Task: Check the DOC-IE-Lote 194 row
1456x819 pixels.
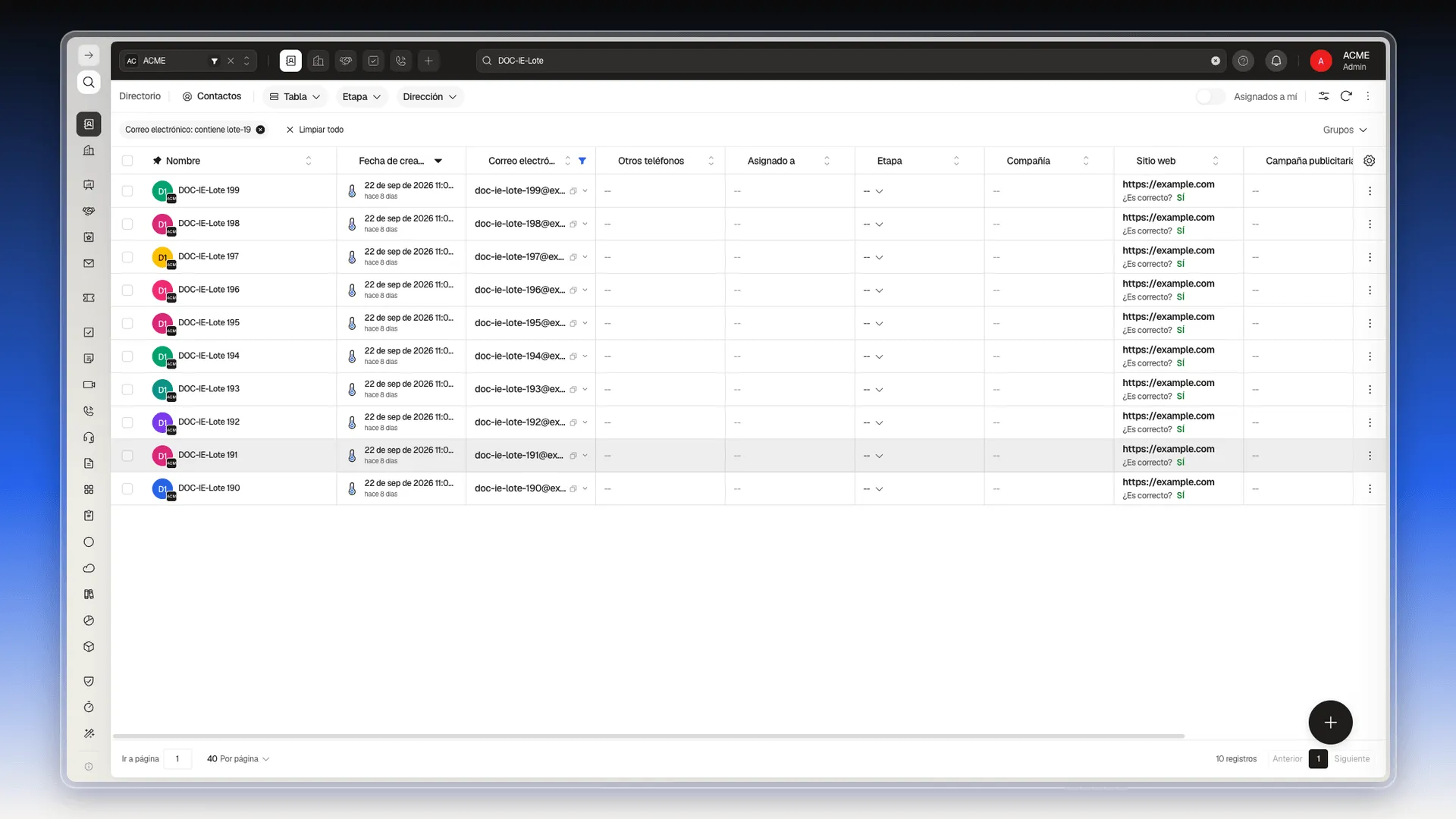Action: point(127,356)
